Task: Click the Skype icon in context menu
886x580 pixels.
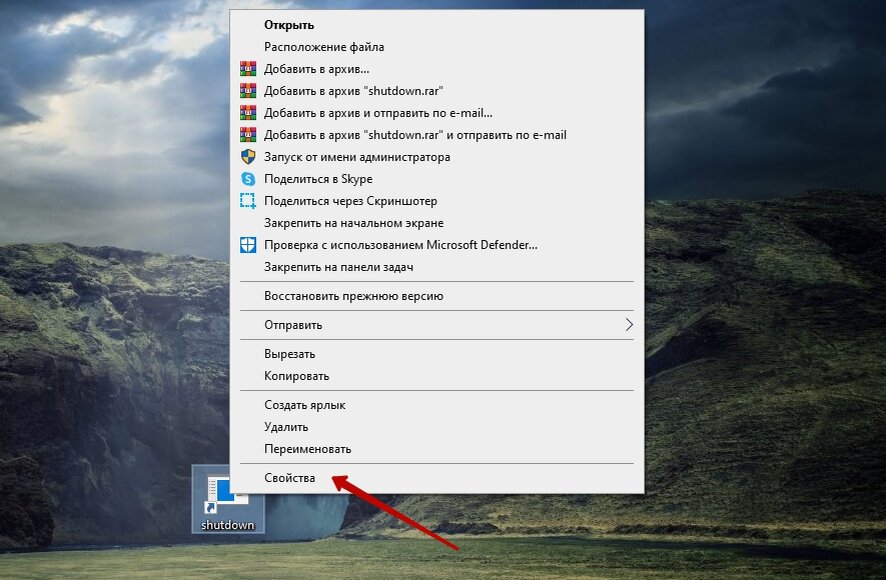Action: [248, 179]
